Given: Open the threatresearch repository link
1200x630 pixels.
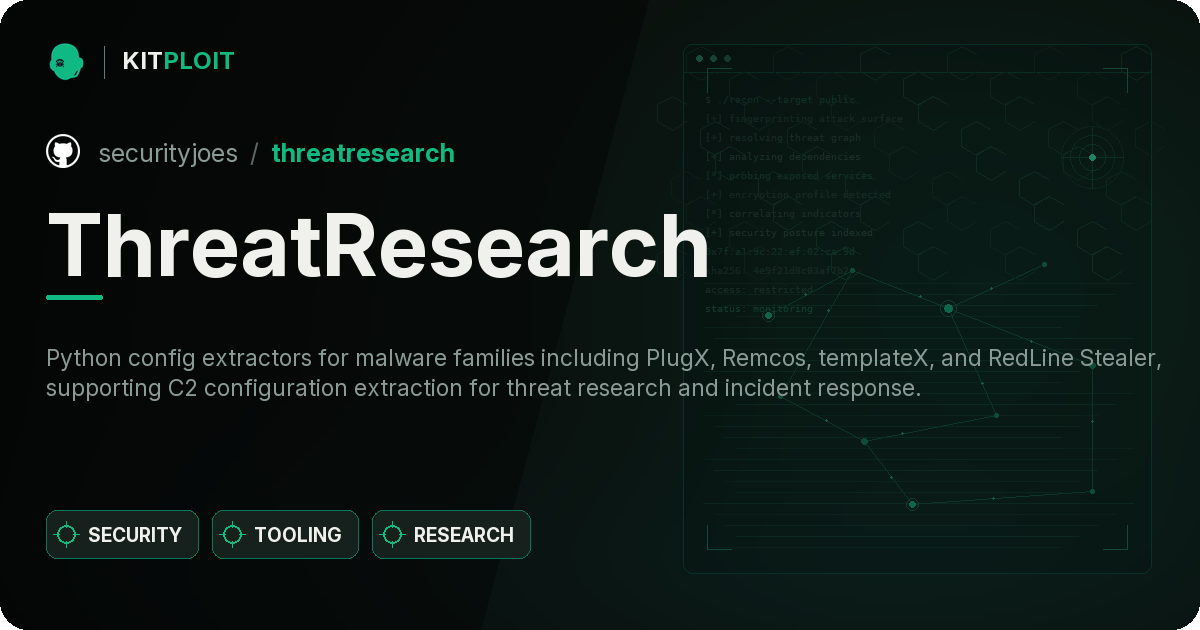Looking at the screenshot, I should (363, 153).
